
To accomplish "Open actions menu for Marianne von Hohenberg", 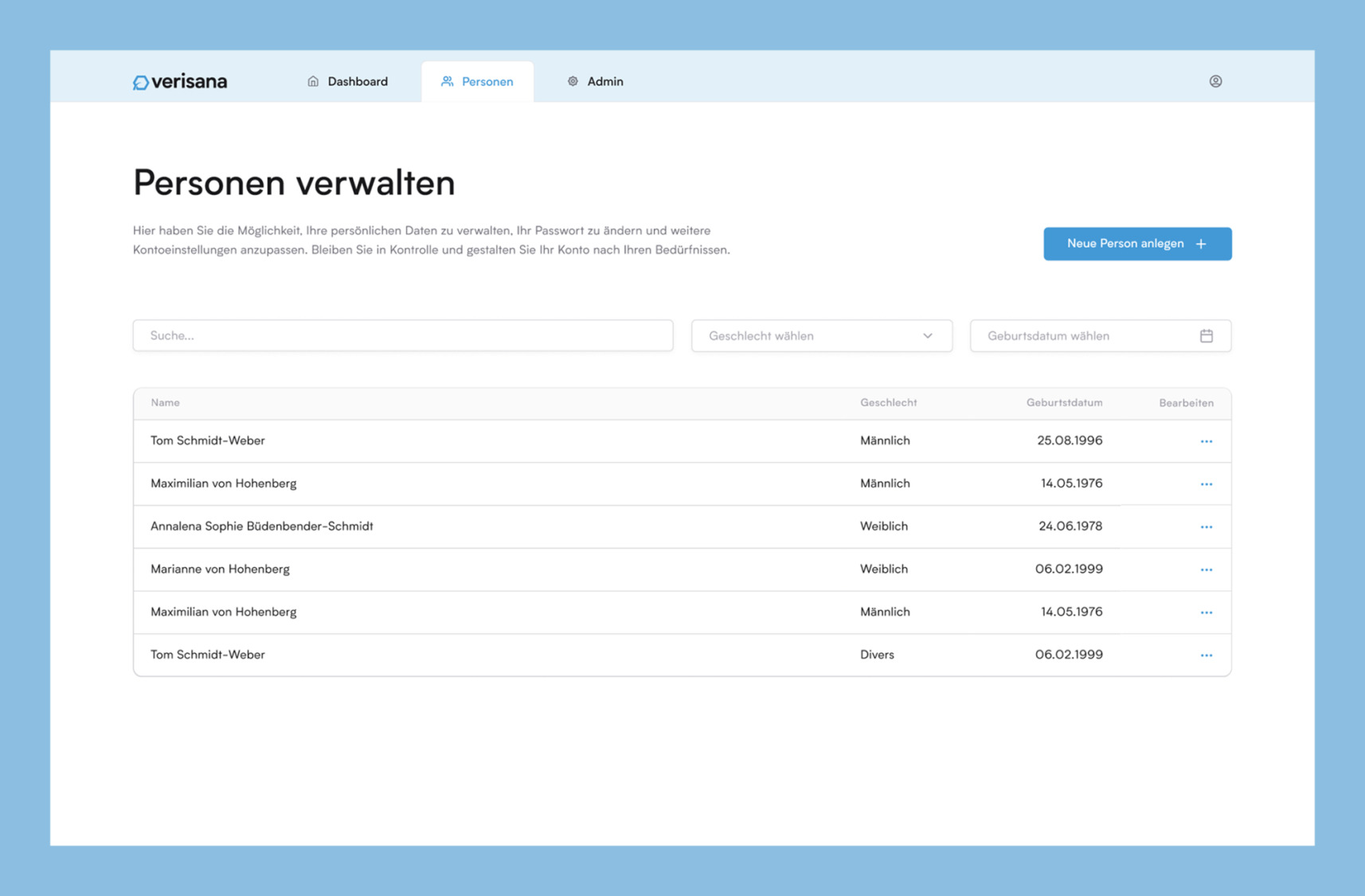I will pos(1207,569).
